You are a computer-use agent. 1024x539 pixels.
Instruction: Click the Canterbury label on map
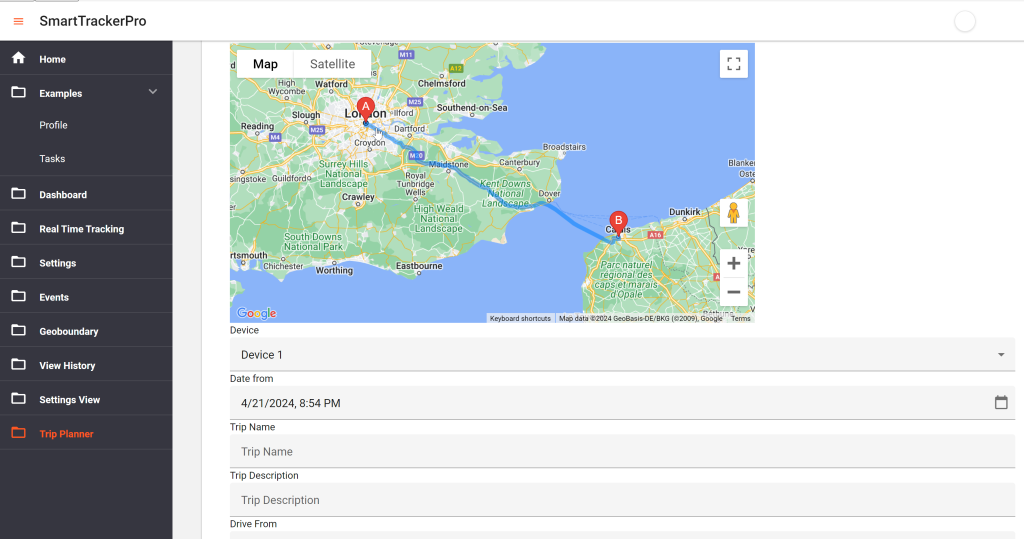pos(520,162)
